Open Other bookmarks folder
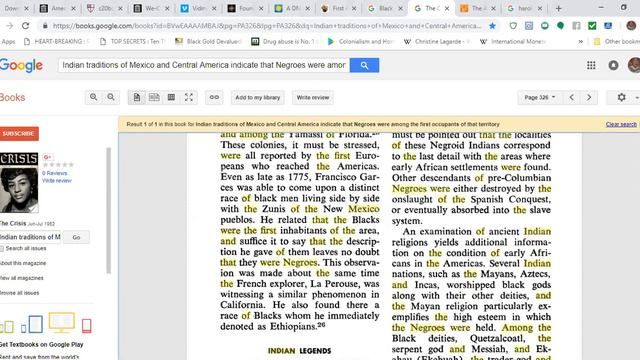 [617, 42]
